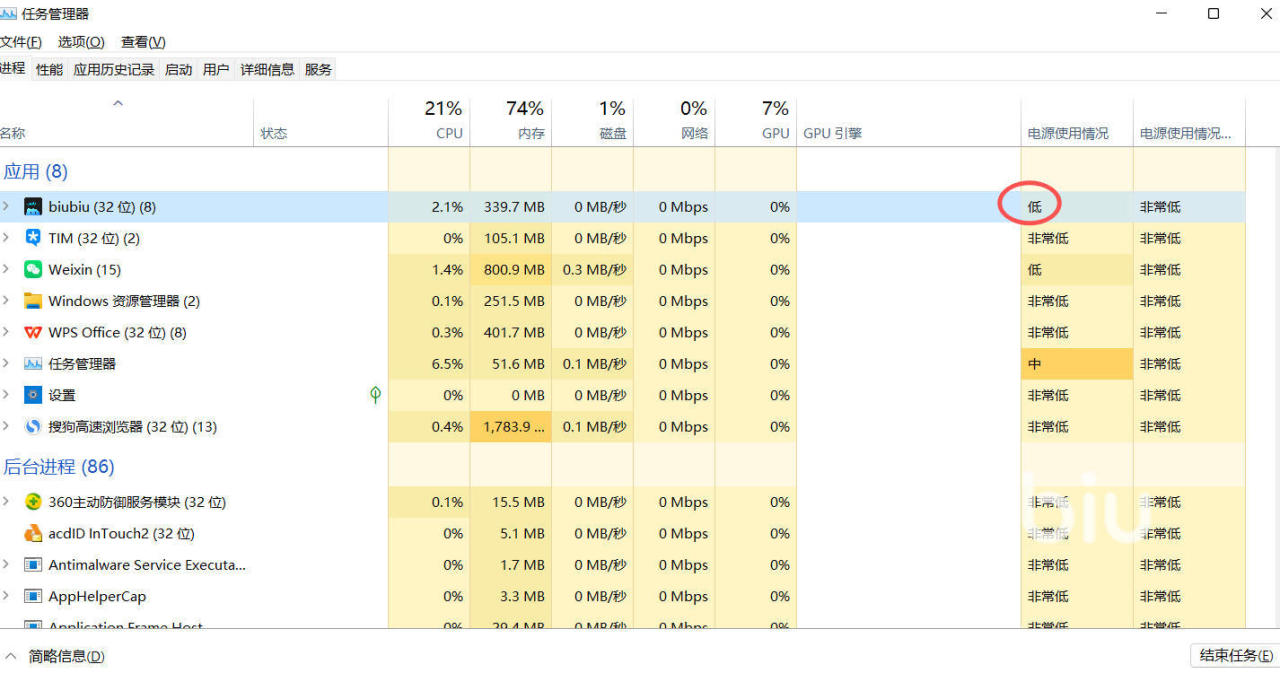
Task: Switch to the 启动 tab
Action: 178,69
